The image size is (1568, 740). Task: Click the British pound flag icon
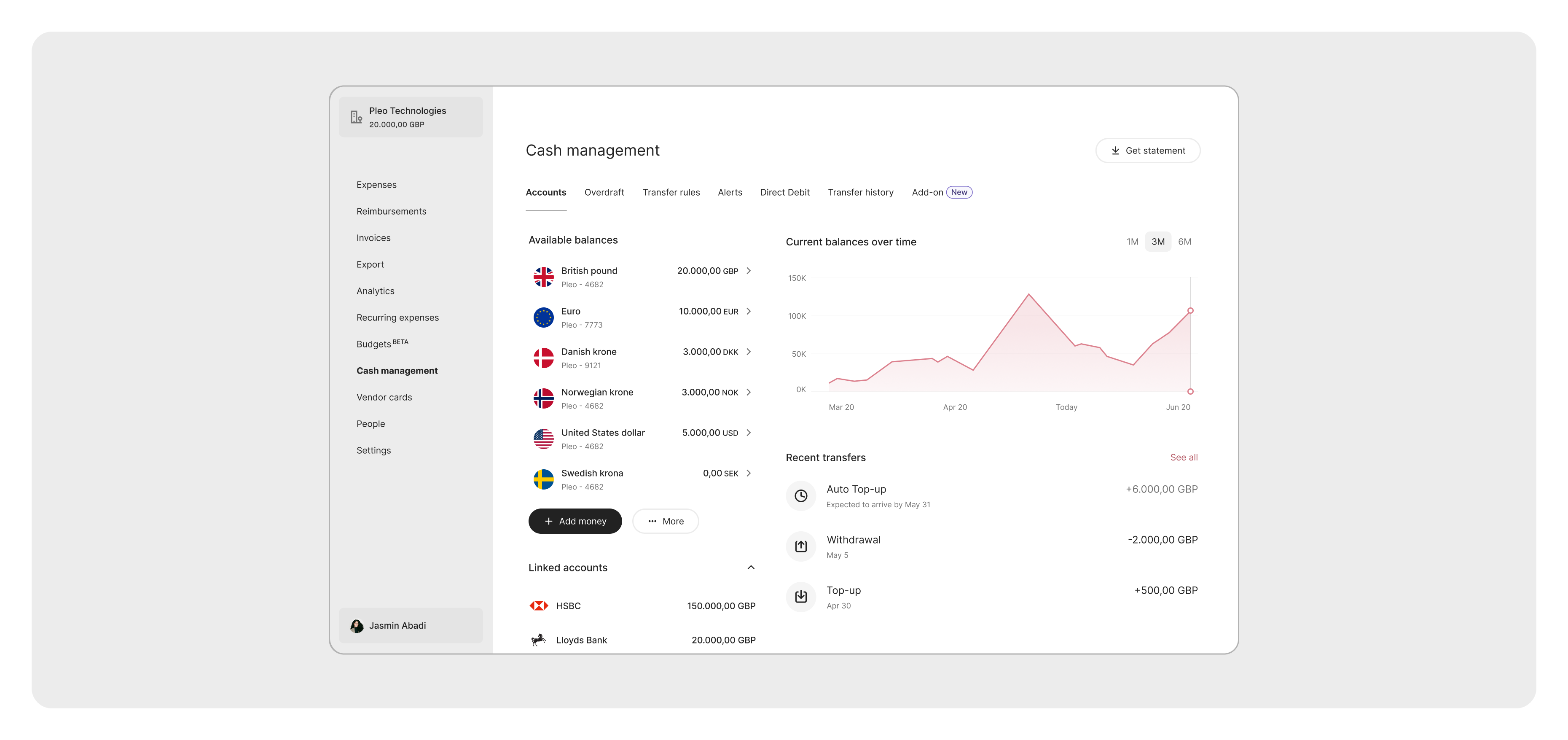pyautogui.click(x=543, y=277)
